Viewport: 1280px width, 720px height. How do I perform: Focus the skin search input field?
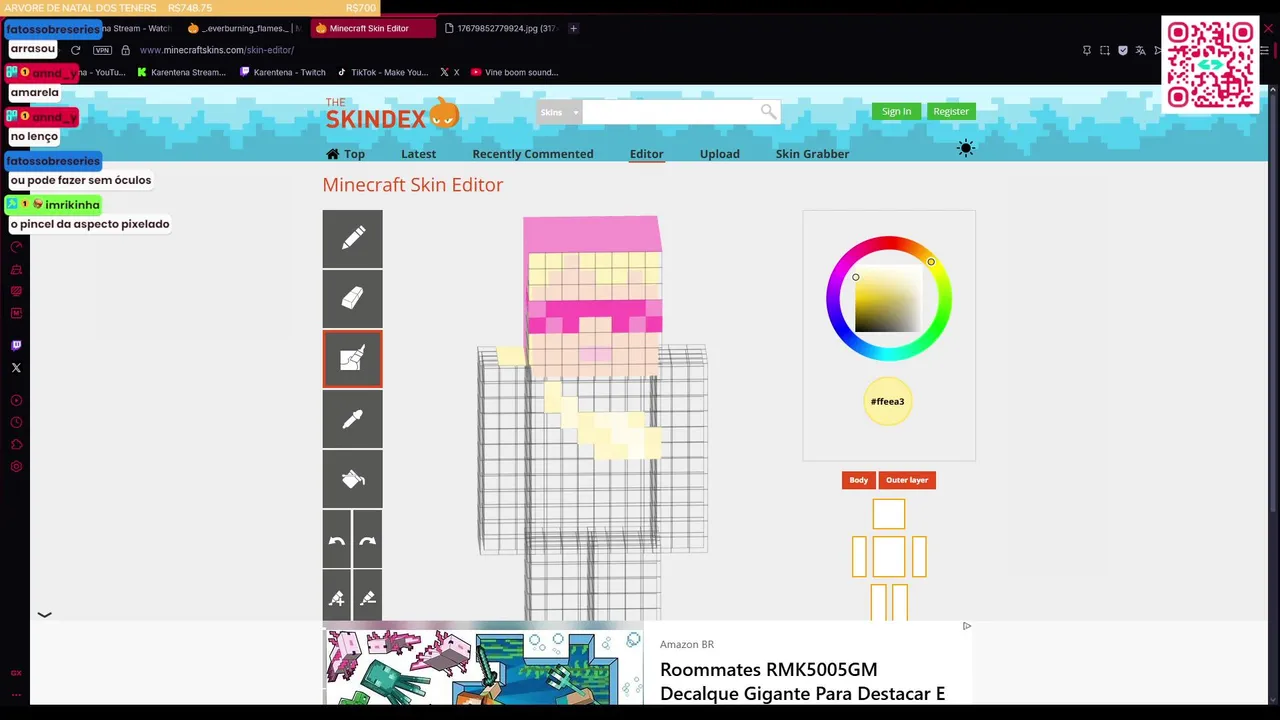(671, 112)
